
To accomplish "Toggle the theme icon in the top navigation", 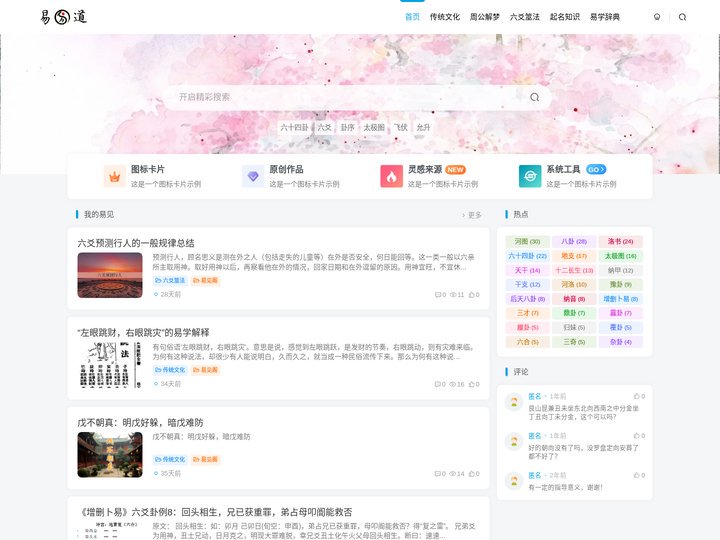I will pos(657,17).
